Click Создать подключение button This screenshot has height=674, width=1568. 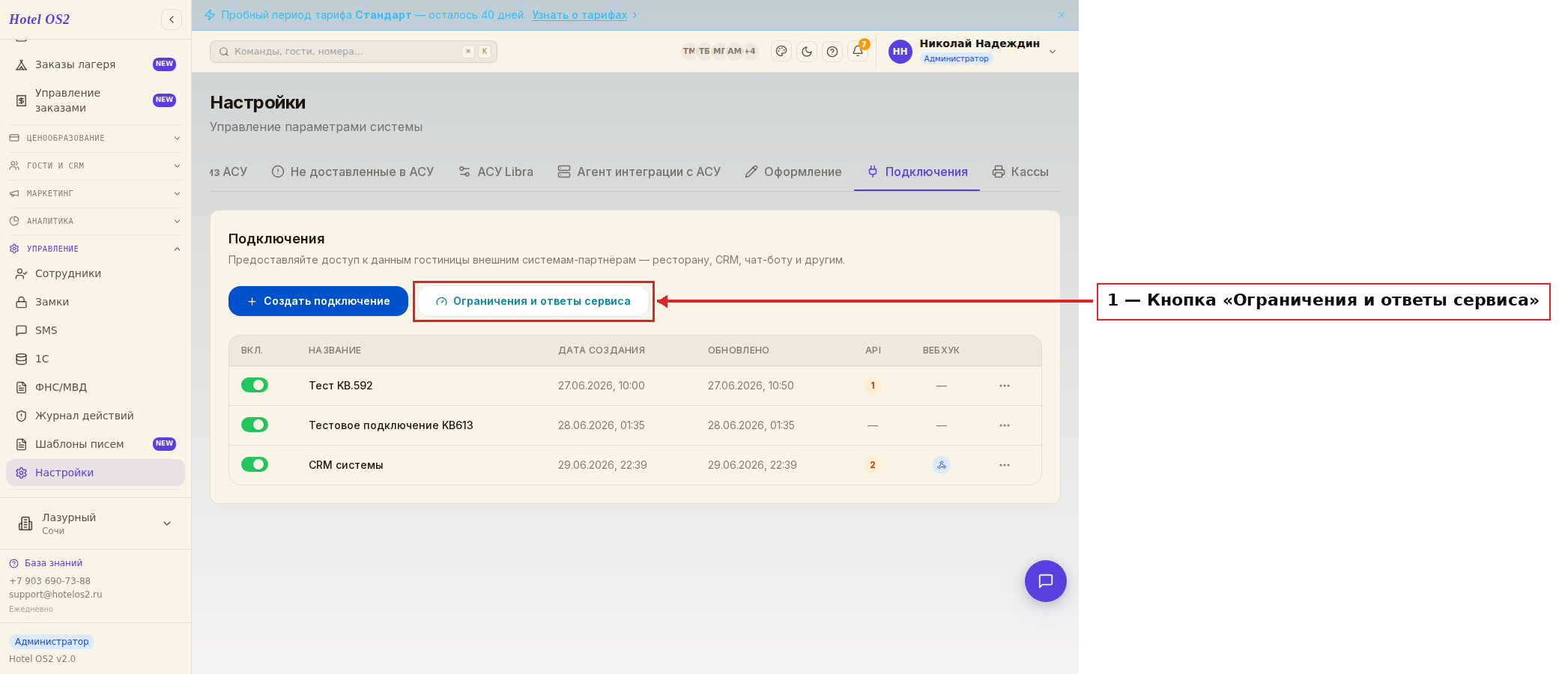pyautogui.click(x=318, y=301)
